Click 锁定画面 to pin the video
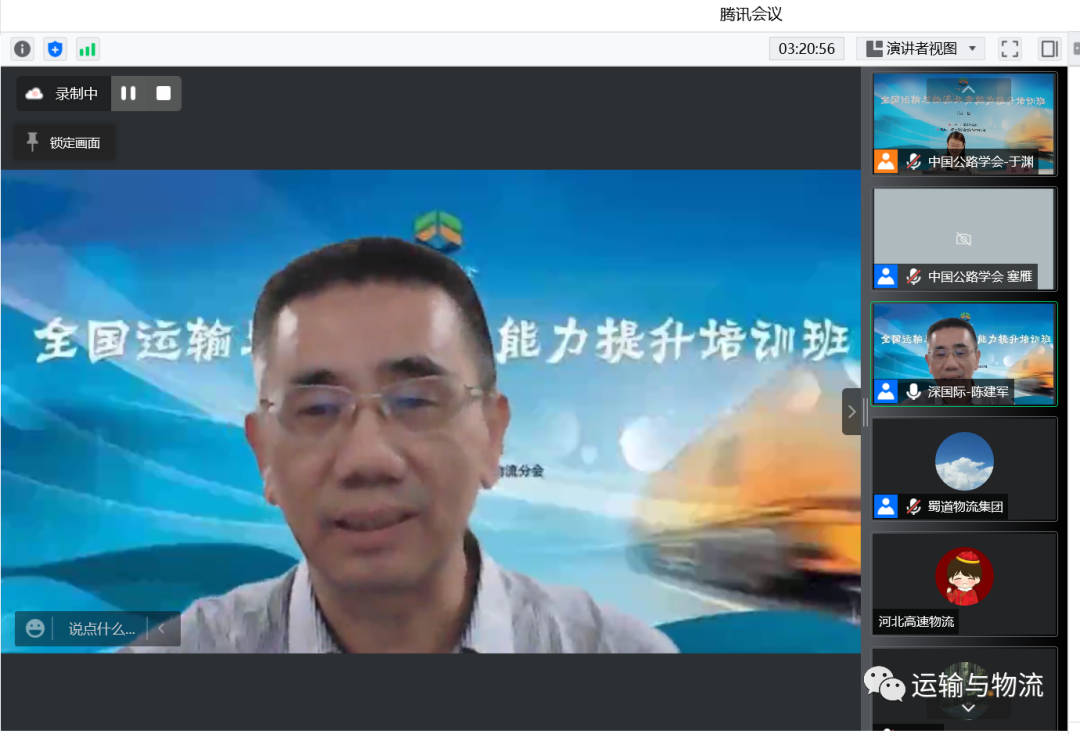Image resolution: width=1080 pixels, height=734 pixels. [64, 143]
